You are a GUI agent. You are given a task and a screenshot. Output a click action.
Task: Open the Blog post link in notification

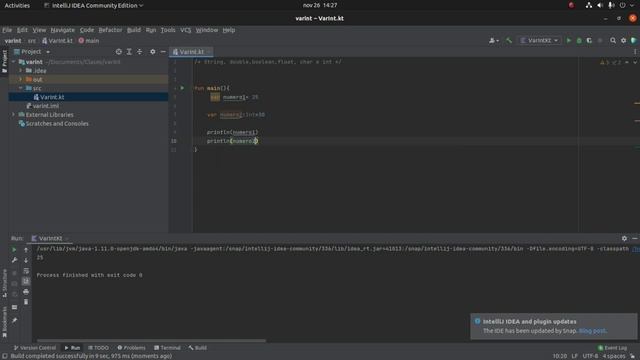click(592, 331)
